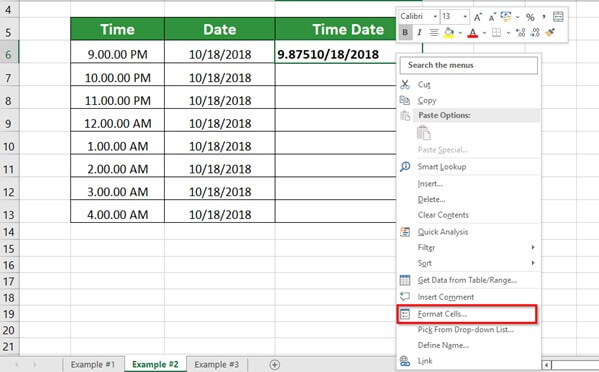Click the Decrease Decimal icon
This screenshot has width=599, height=372.
(x=535, y=33)
